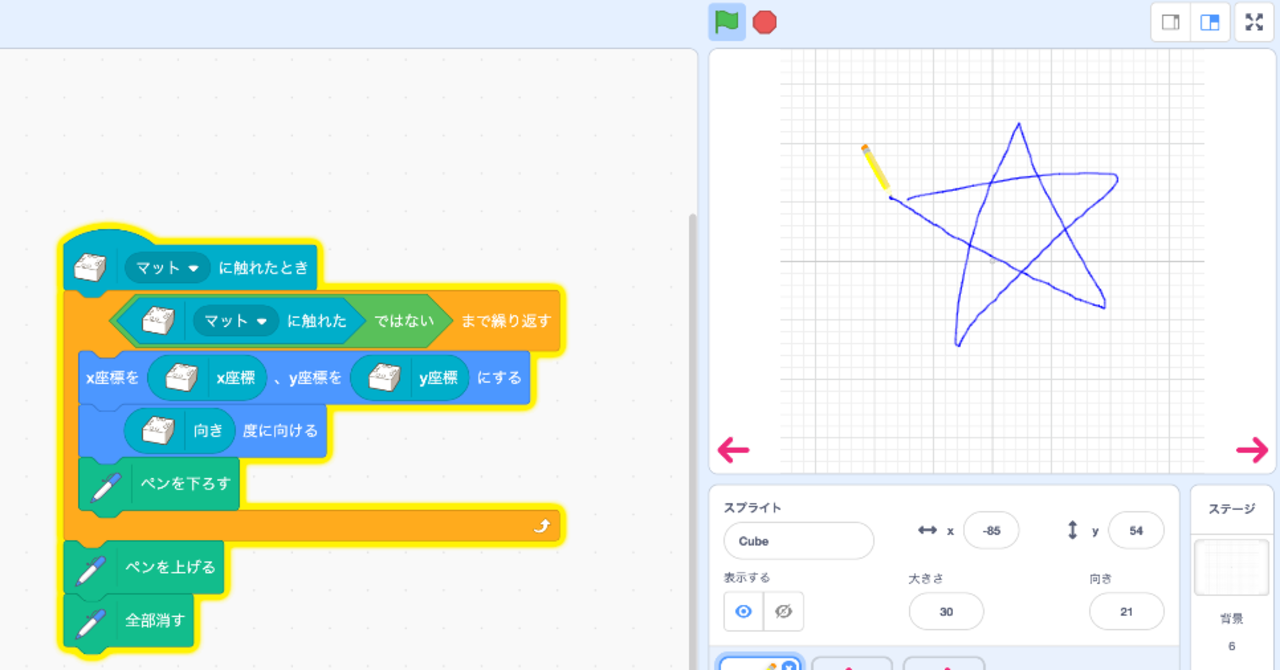Click the pink right arrow under the stage

pyautogui.click(x=1252, y=450)
